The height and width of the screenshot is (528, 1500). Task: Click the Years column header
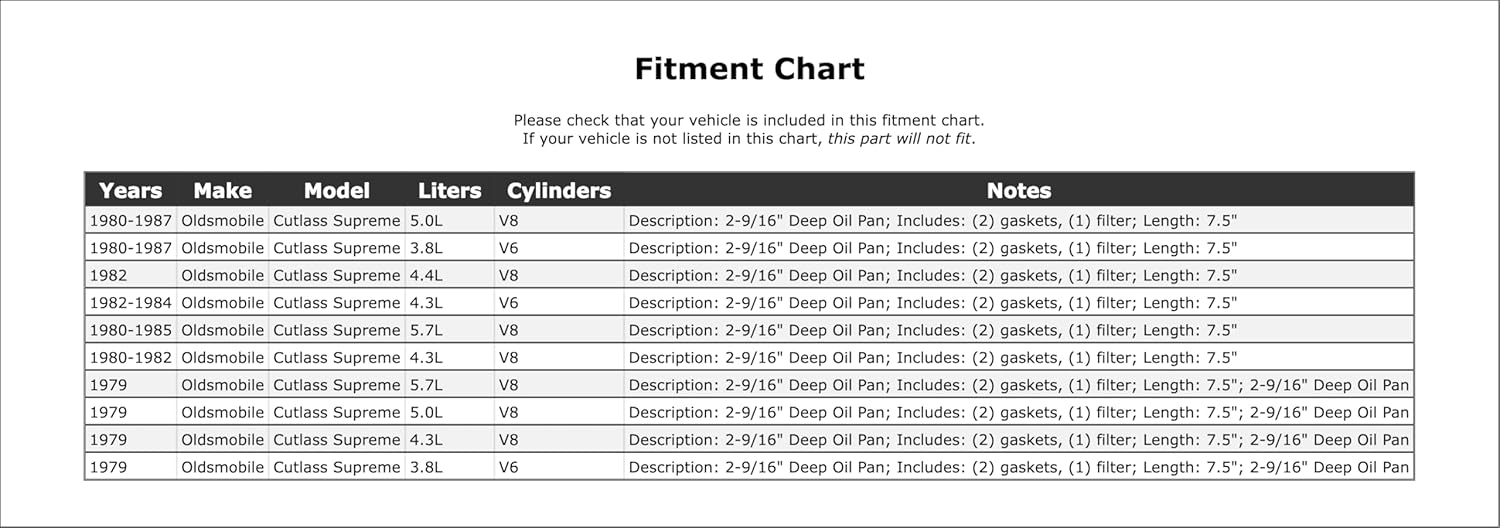130,190
